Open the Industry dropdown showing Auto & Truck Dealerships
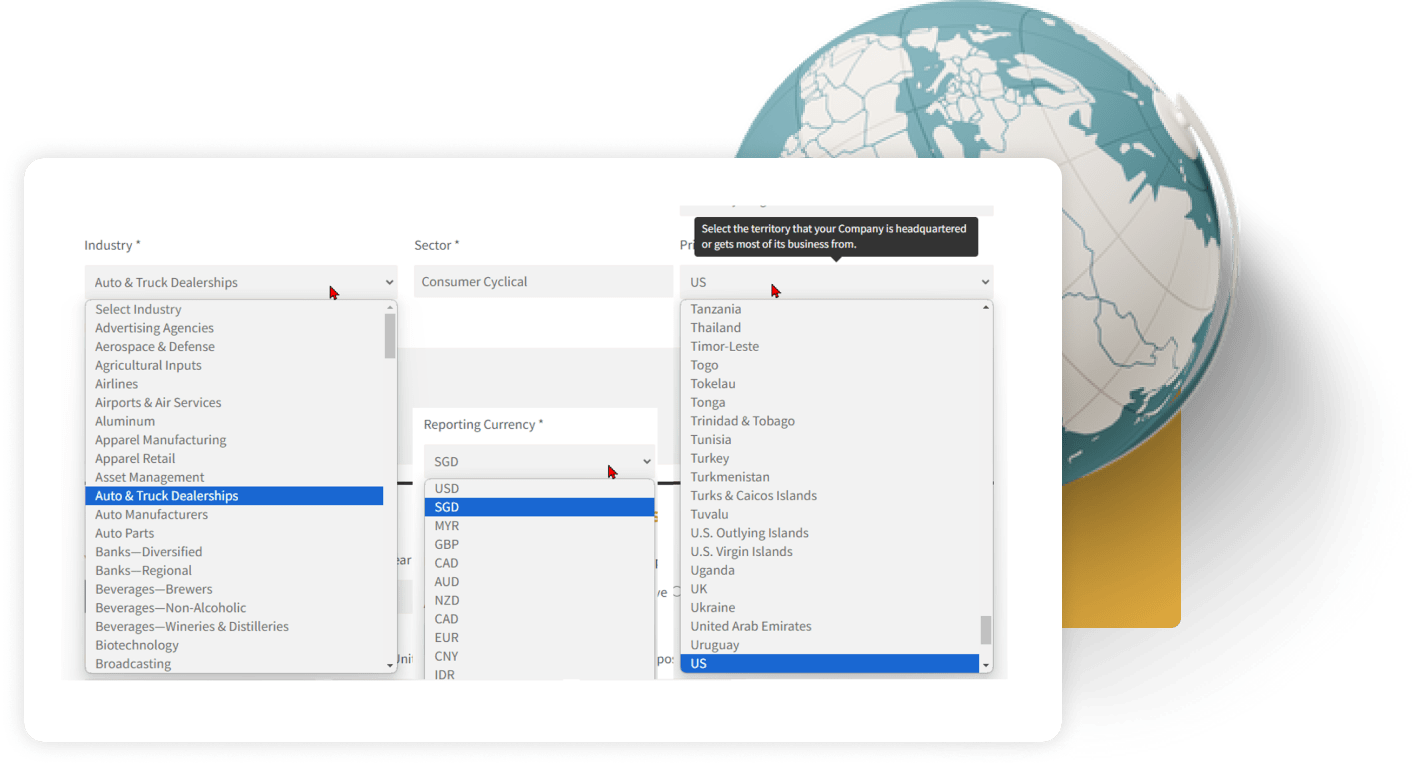Viewport: 1418px width, 766px height. [241, 283]
